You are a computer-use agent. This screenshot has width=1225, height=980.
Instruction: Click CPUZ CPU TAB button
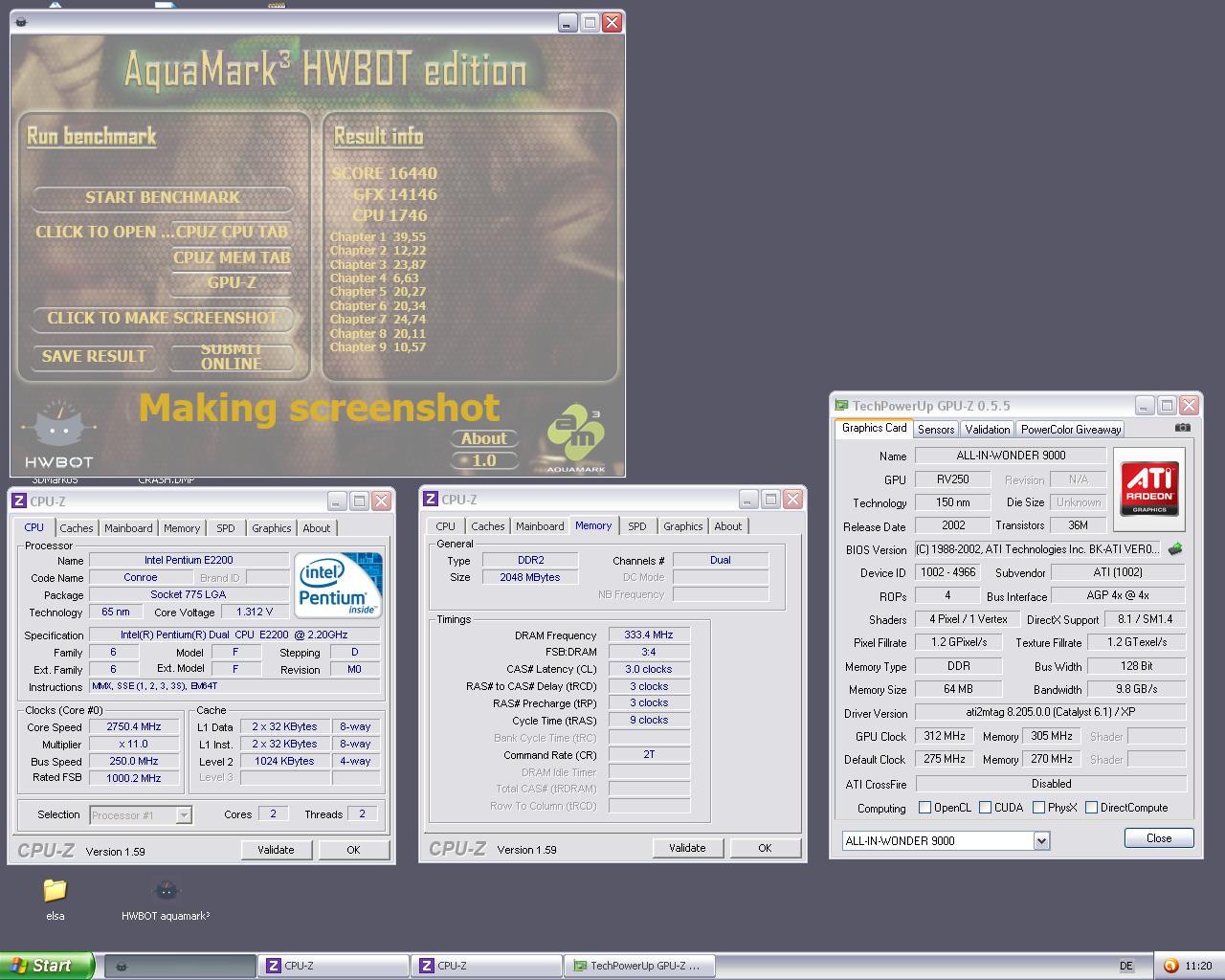233,233
